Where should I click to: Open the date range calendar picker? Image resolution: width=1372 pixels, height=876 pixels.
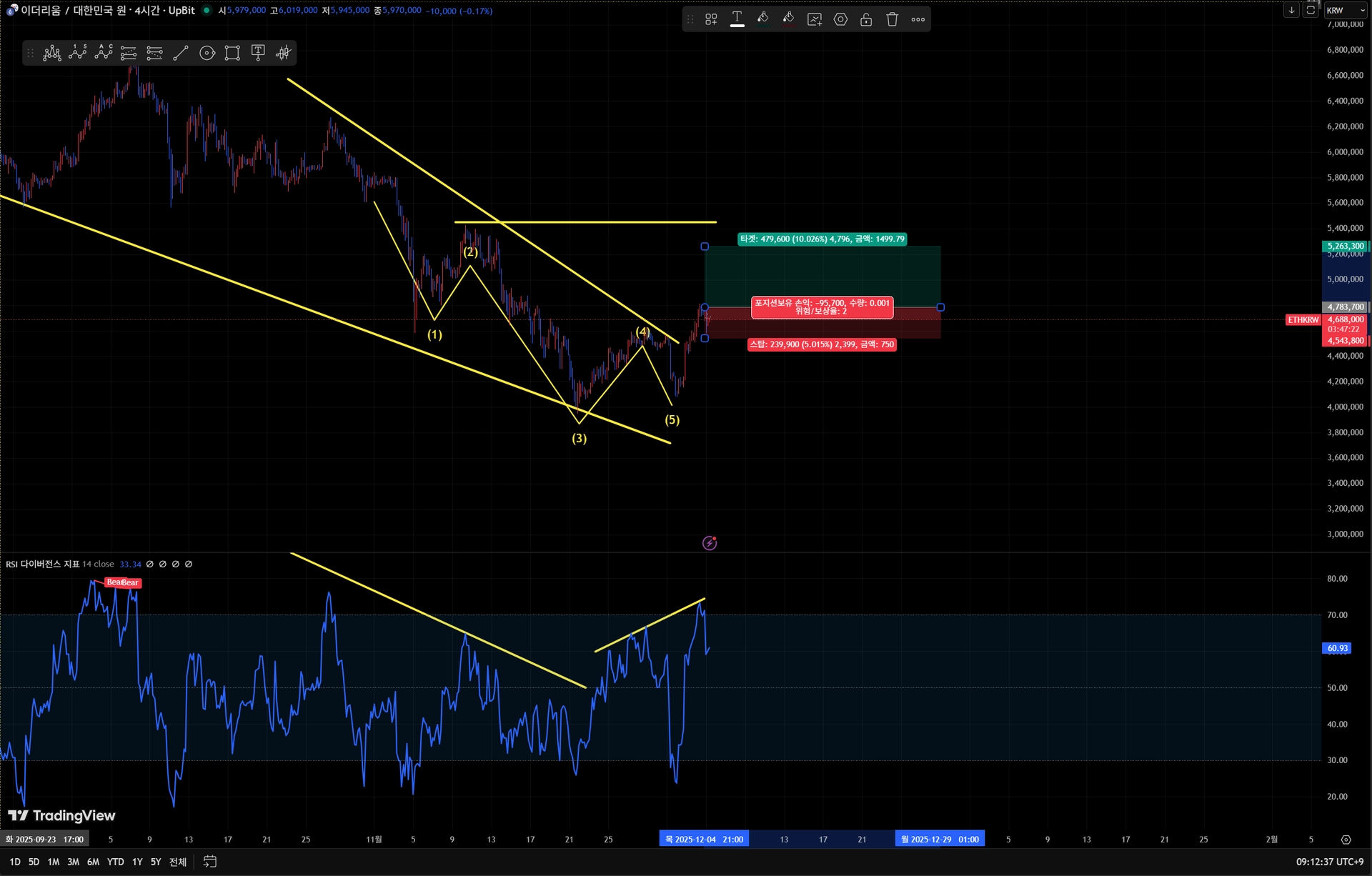tap(209, 862)
